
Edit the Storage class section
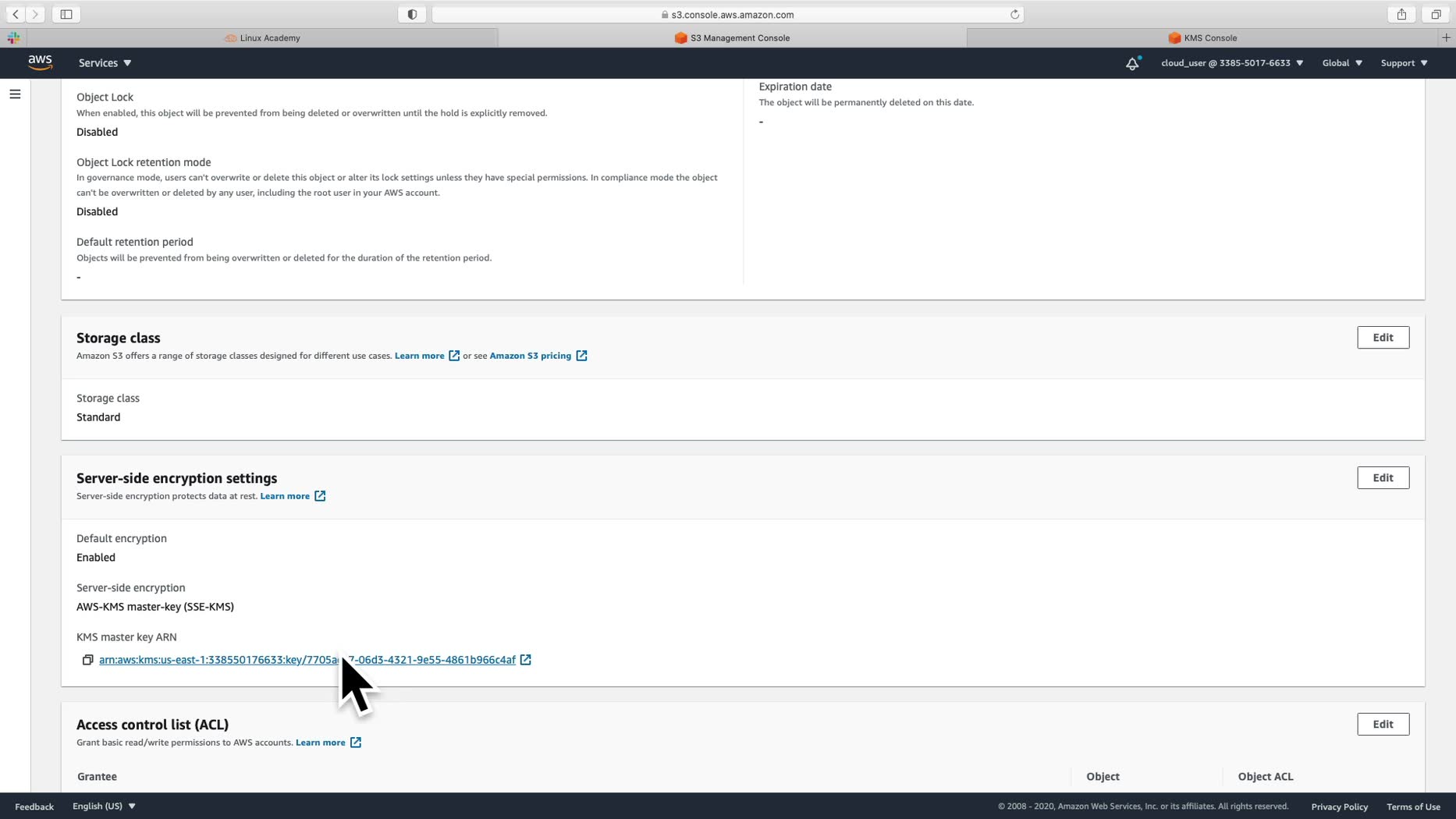1383,338
